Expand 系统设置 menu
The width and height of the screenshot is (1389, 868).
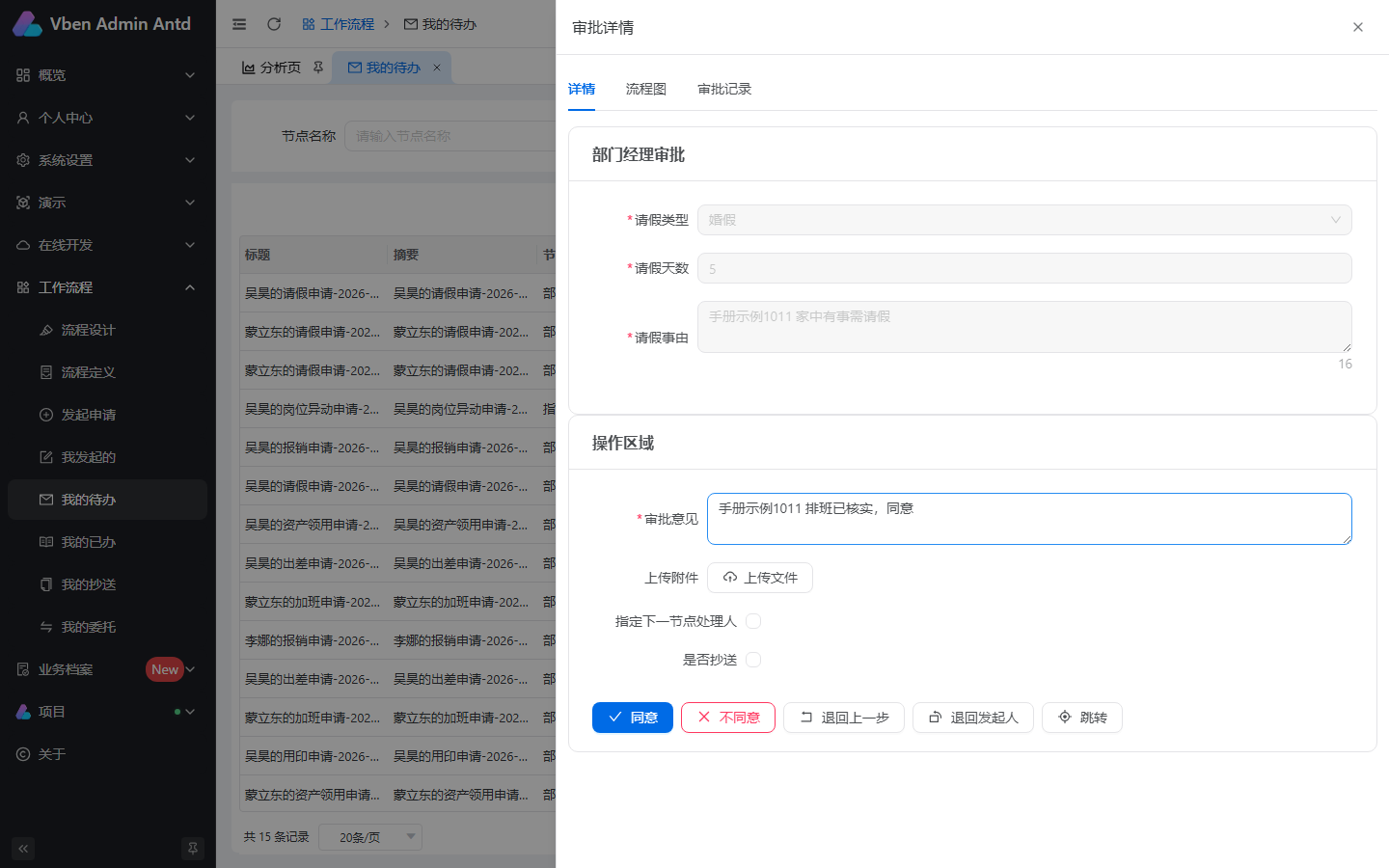coord(108,160)
